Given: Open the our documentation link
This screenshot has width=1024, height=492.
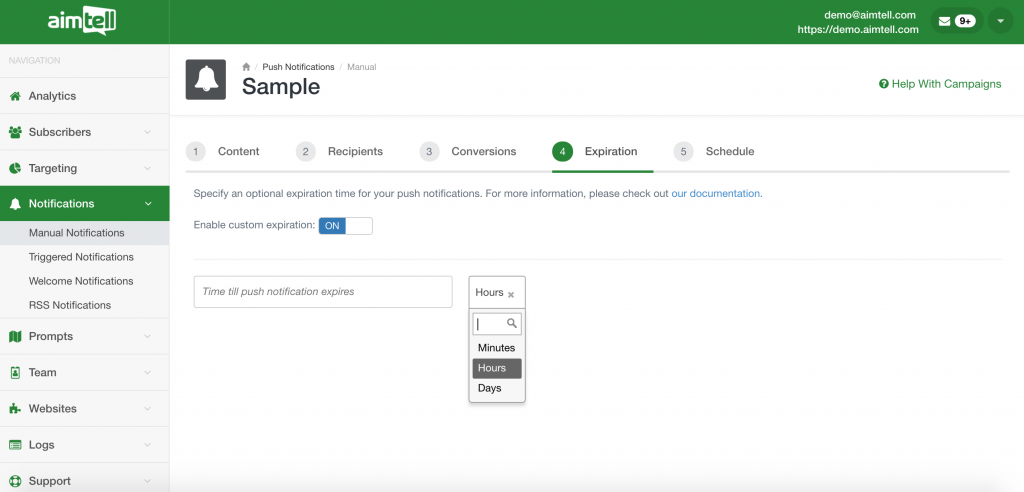Looking at the screenshot, I should coord(716,193).
